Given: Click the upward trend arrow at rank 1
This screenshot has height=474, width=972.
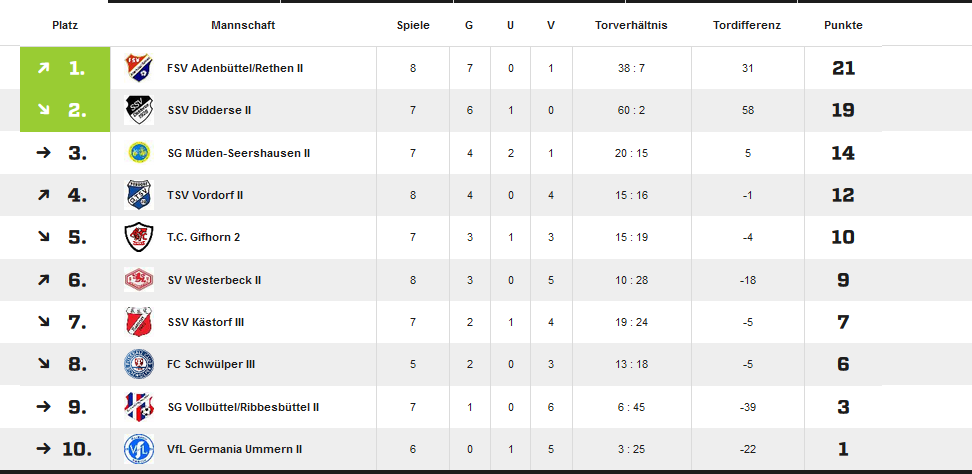Looking at the screenshot, I should 43,68.
